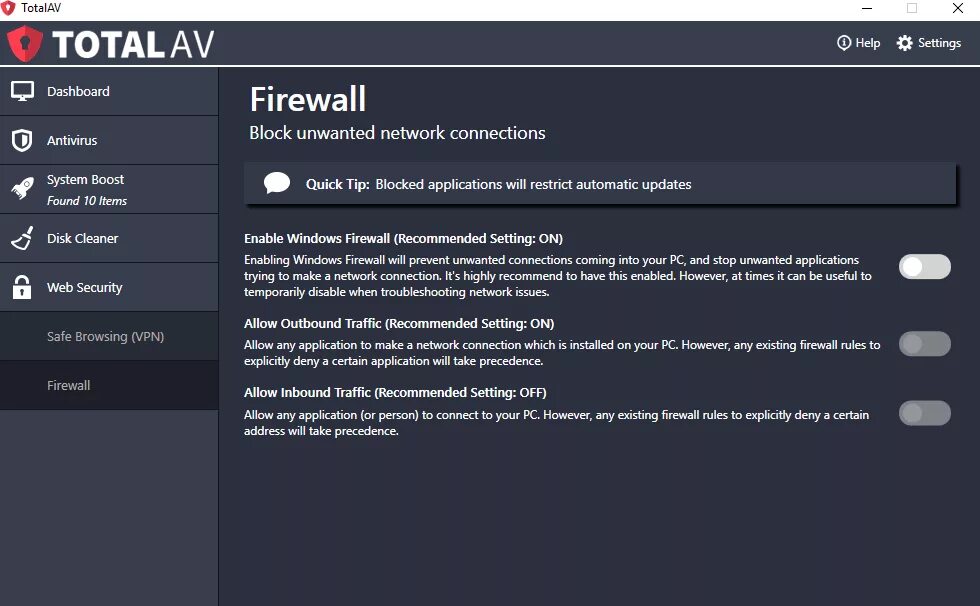The height and width of the screenshot is (606, 980).
Task: Click the Quick Tip banner text
Action: click(498, 184)
